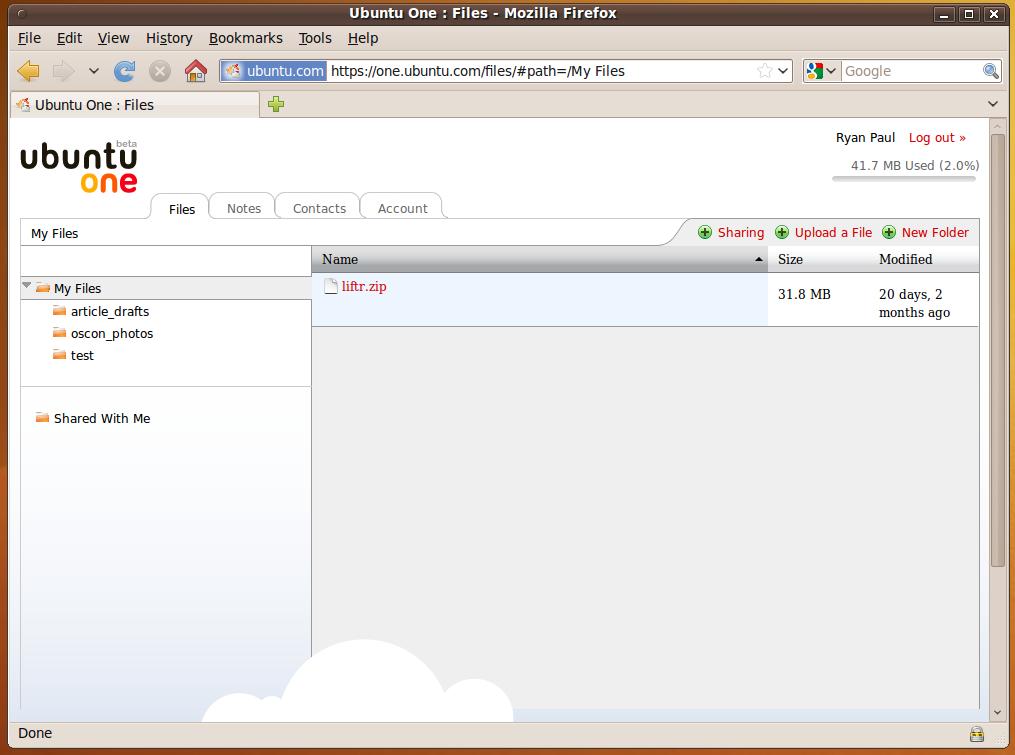Switch to the Notes tab

(x=243, y=208)
